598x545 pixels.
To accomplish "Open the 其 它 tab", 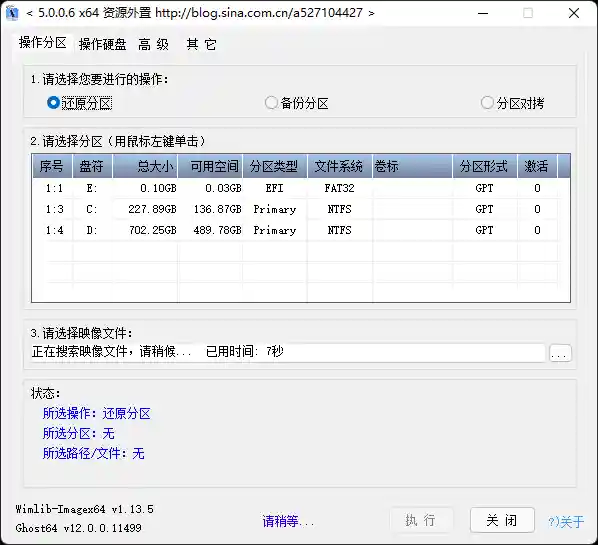I will pyautogui.click(x=201, y=44).
